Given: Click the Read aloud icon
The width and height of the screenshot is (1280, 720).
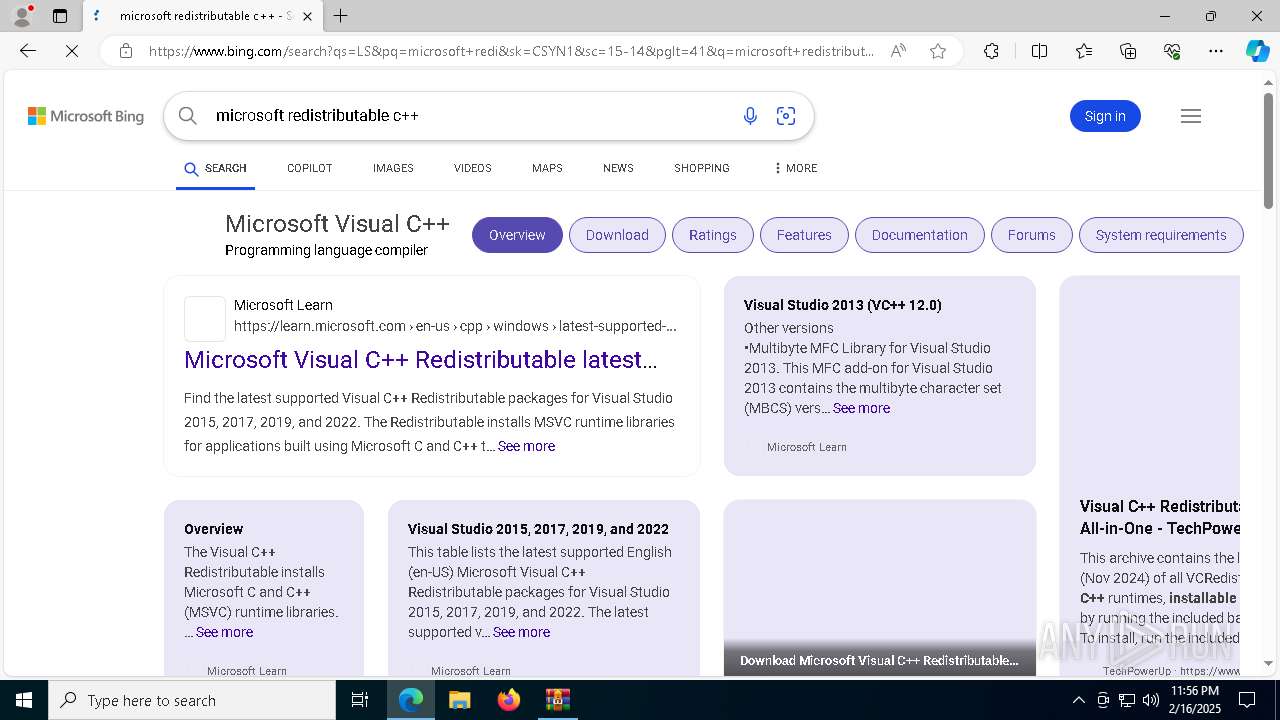Looking at the screenshot, I should (898, 51).
